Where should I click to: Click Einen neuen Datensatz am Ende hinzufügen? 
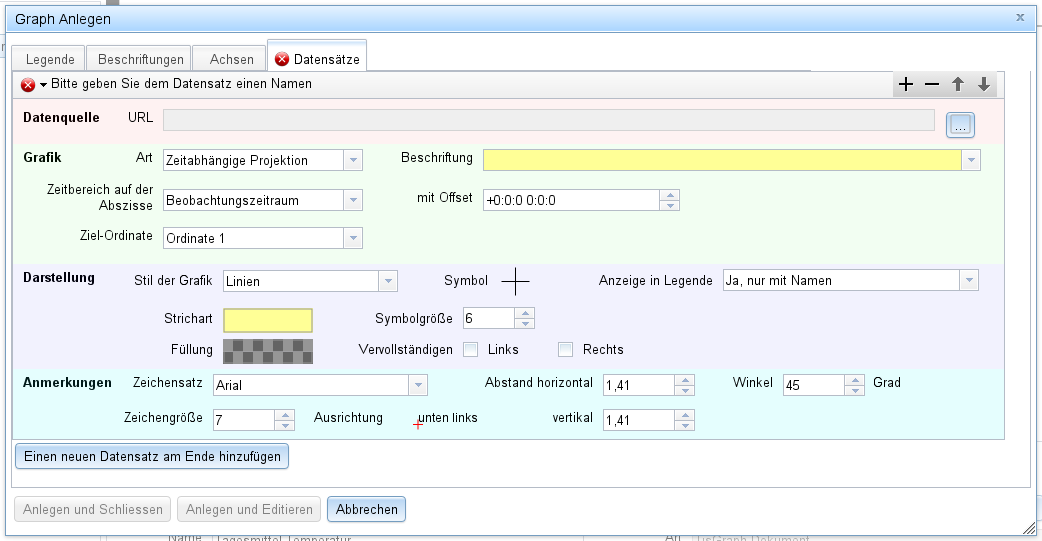point(152,457)
